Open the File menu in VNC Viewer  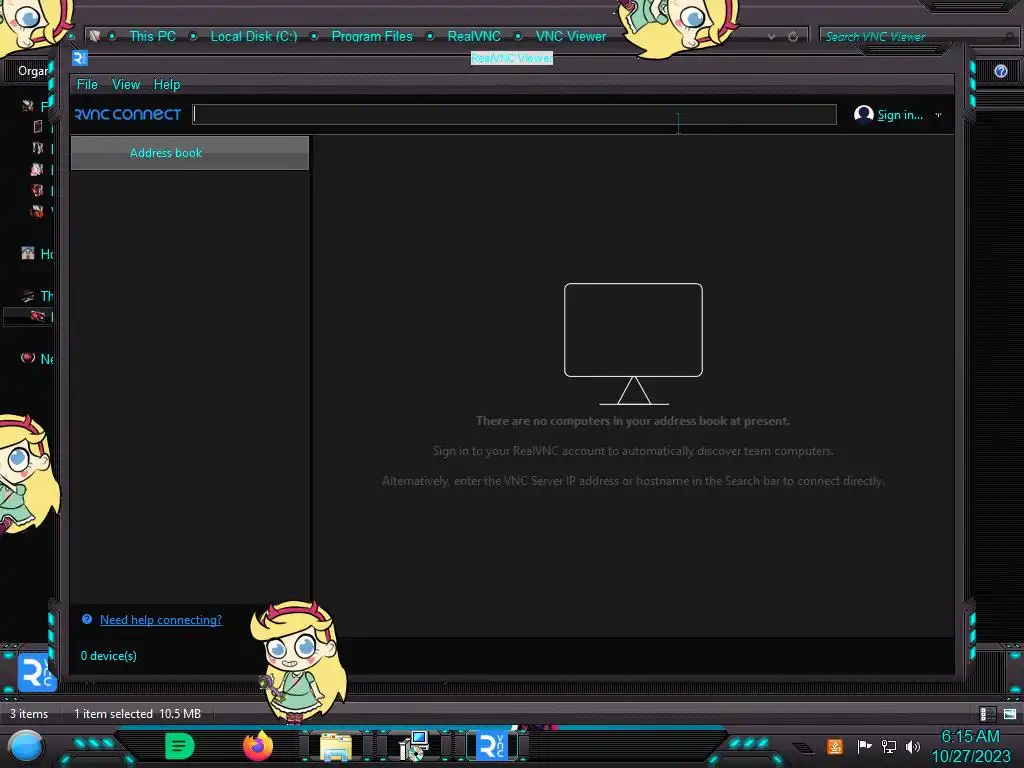point(87,84)
